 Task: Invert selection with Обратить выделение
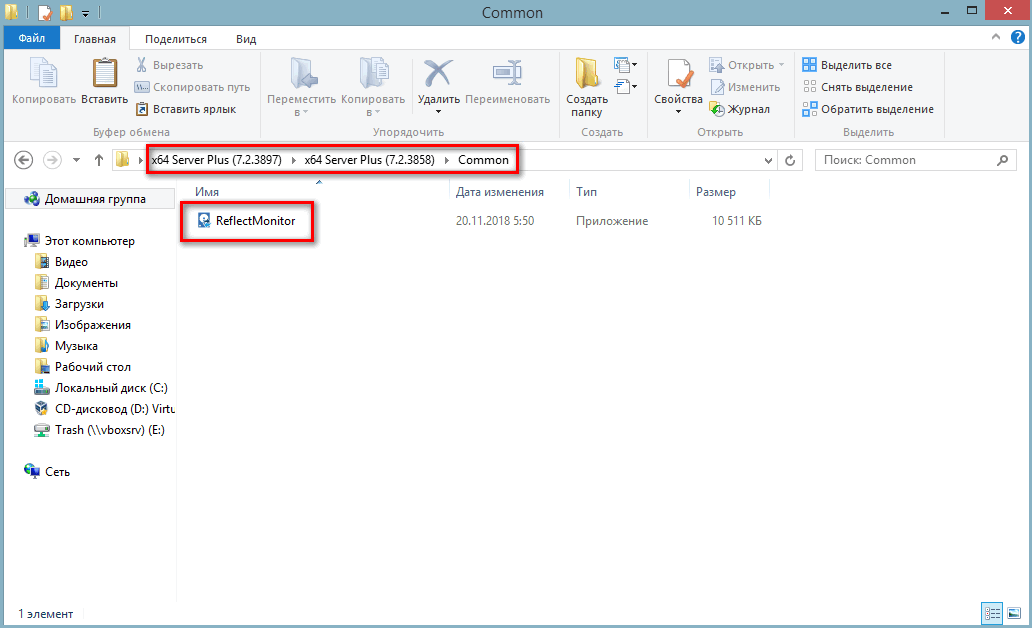868,109
